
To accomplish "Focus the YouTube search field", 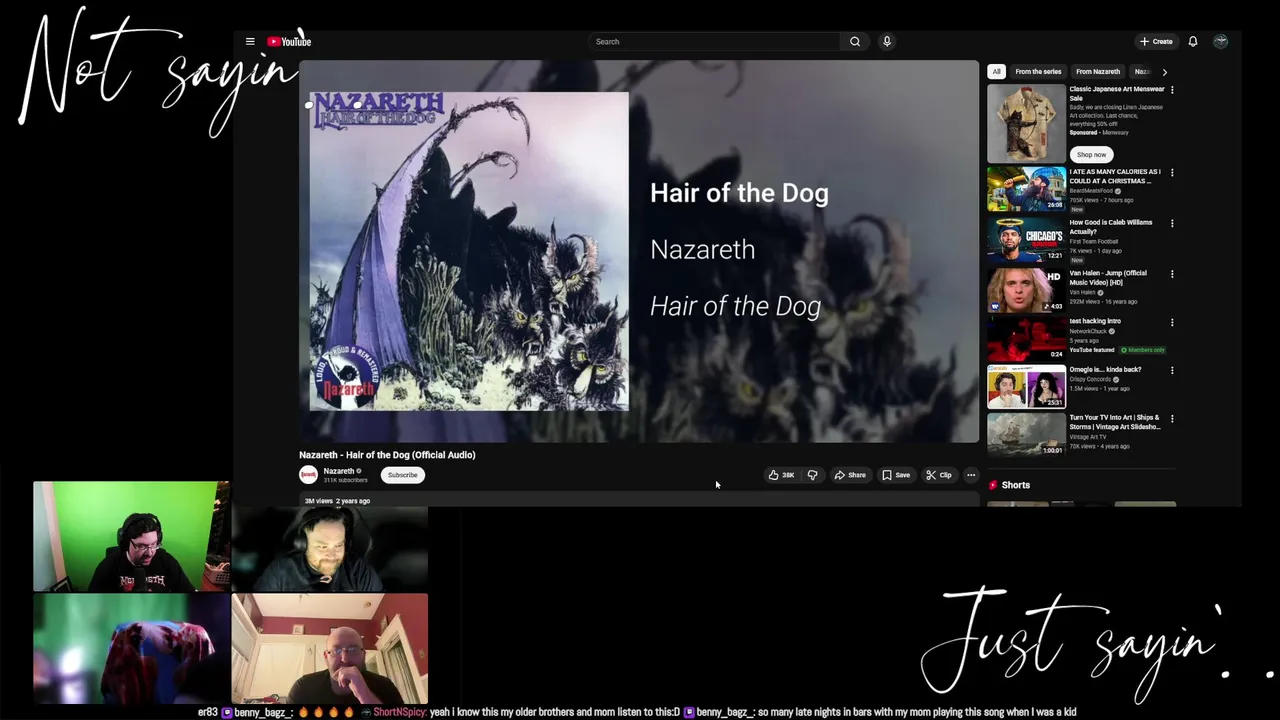I will [x=715, y=41].
